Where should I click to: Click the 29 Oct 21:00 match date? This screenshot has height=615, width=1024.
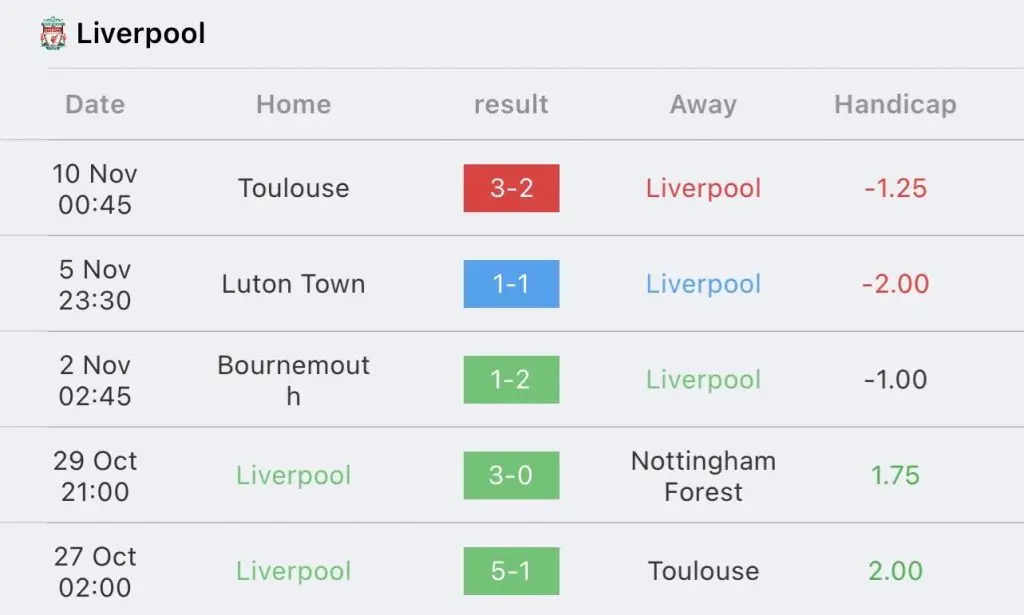point(95,476)
